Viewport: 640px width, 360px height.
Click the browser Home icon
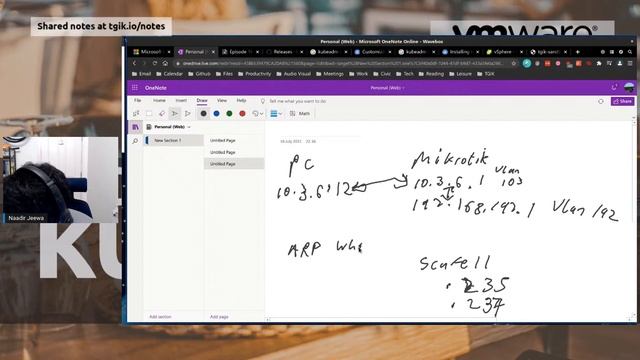click(165, 63)
